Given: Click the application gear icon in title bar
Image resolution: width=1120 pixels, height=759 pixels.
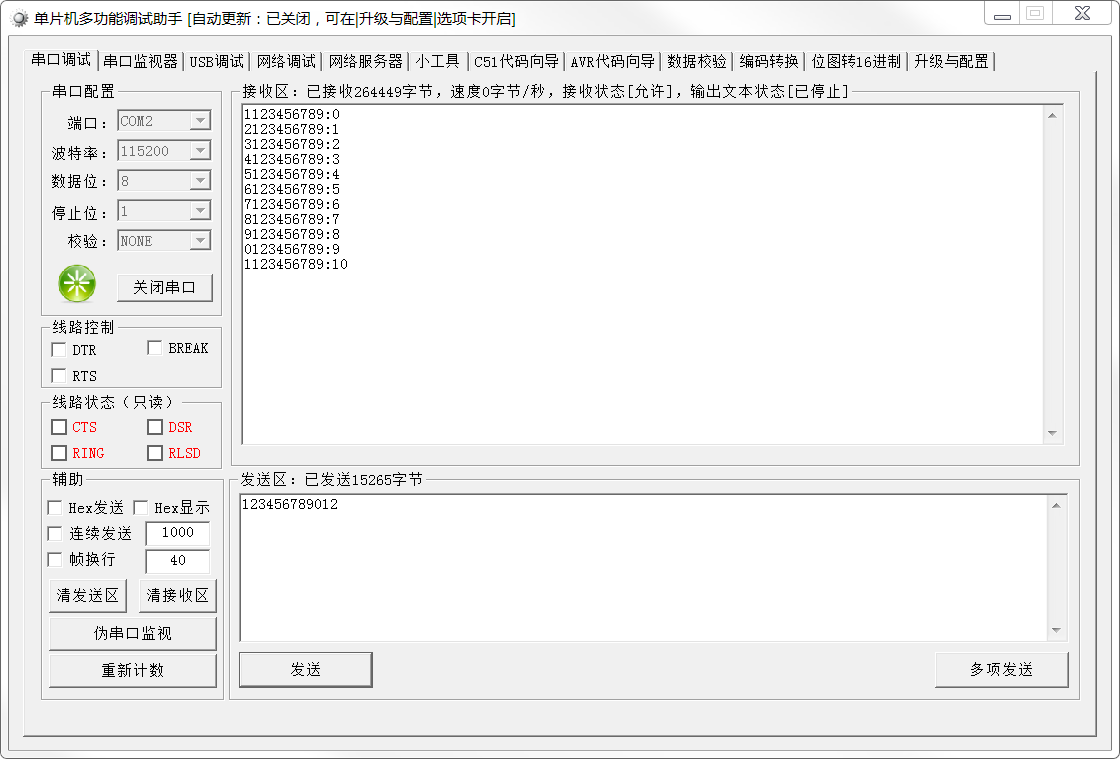Looking at the screenshot, I should click(19, 19).
